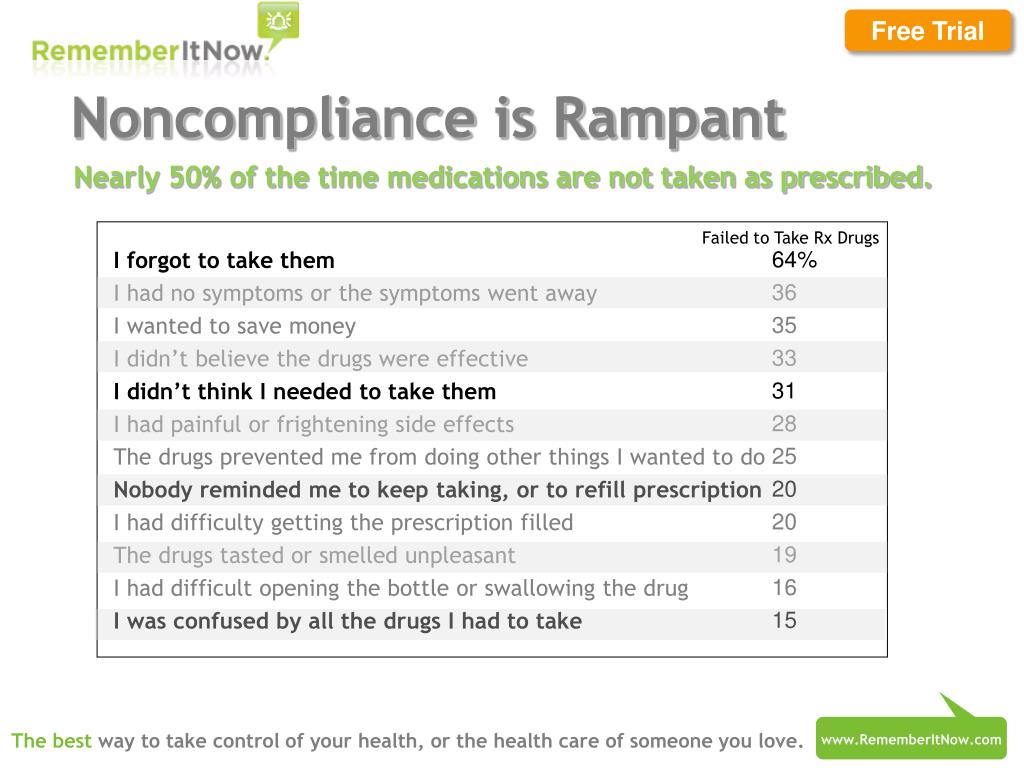
Task: Select the "I forgot to take them" row
Action: [x=492, y=261]
